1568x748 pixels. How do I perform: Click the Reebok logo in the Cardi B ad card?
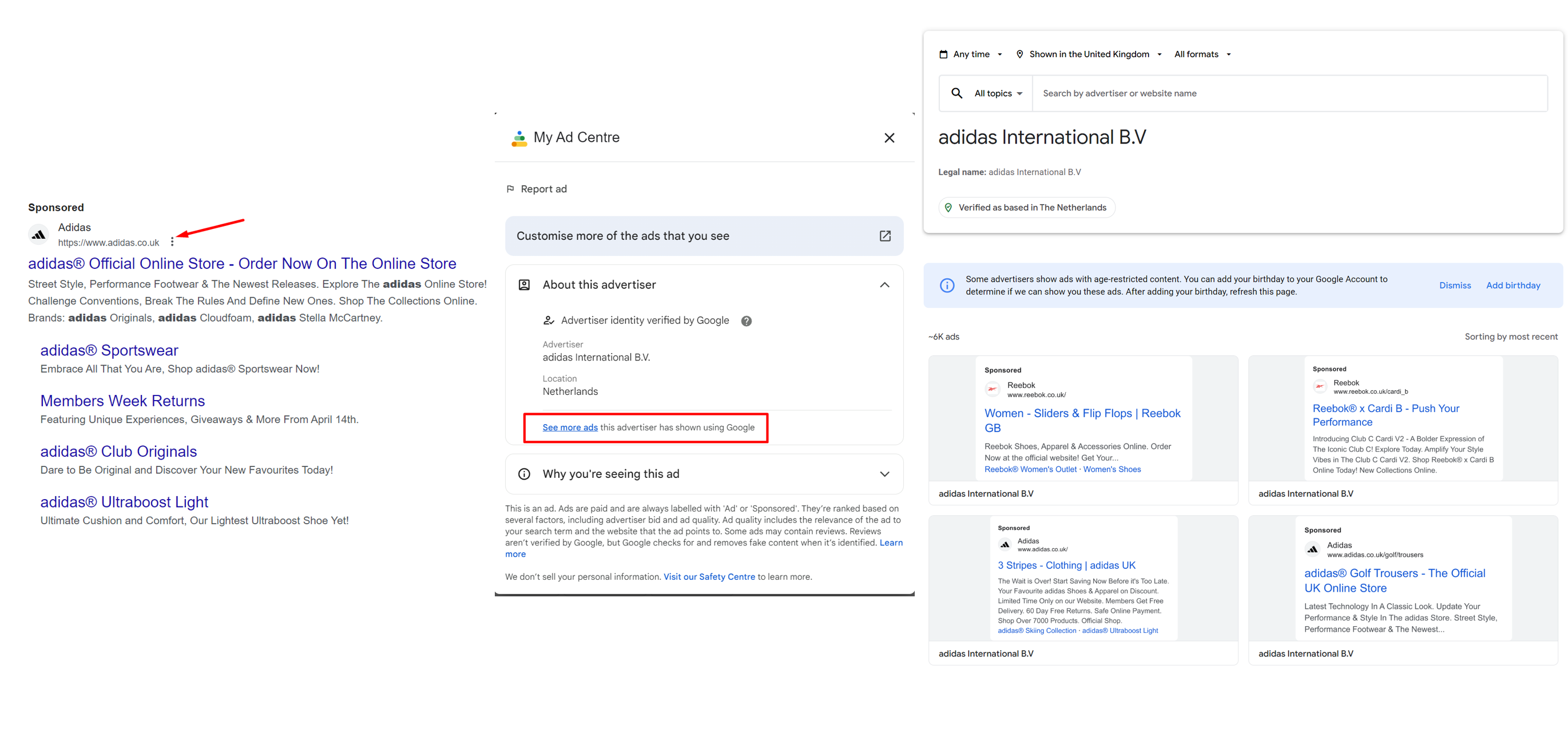(1320, 386)
